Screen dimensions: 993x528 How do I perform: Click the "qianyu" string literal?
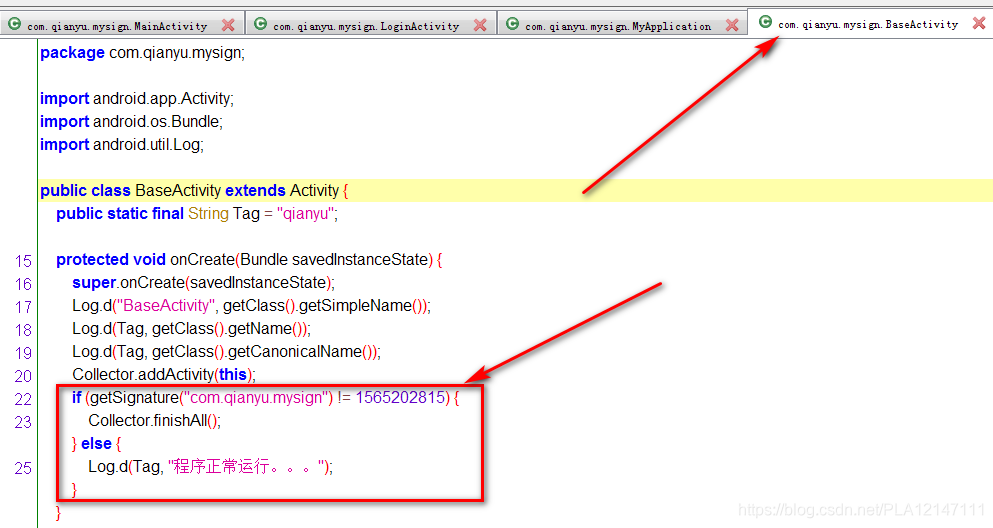click(305, 214)
